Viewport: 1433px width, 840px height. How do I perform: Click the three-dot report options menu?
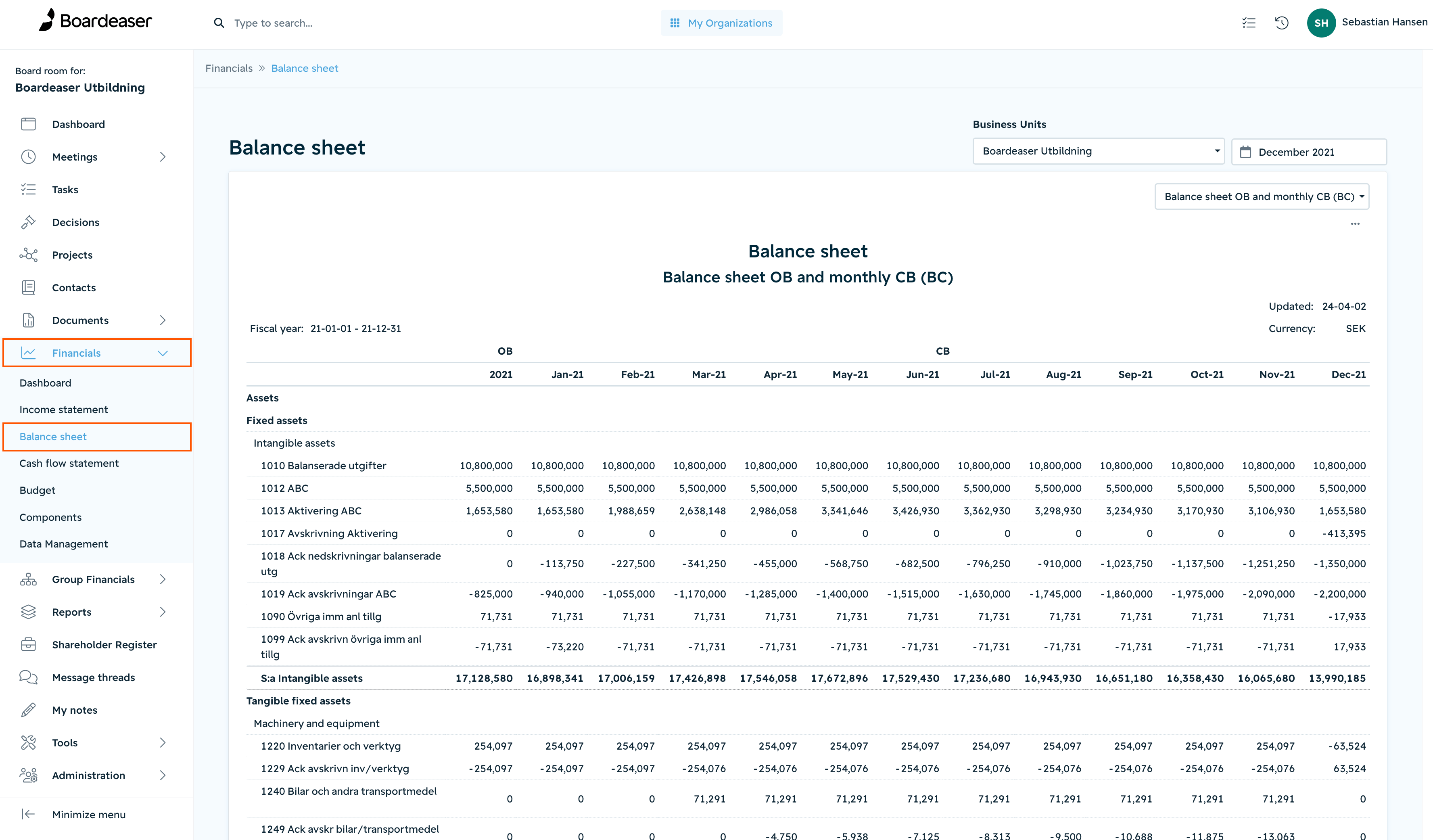coord(1355,224)
